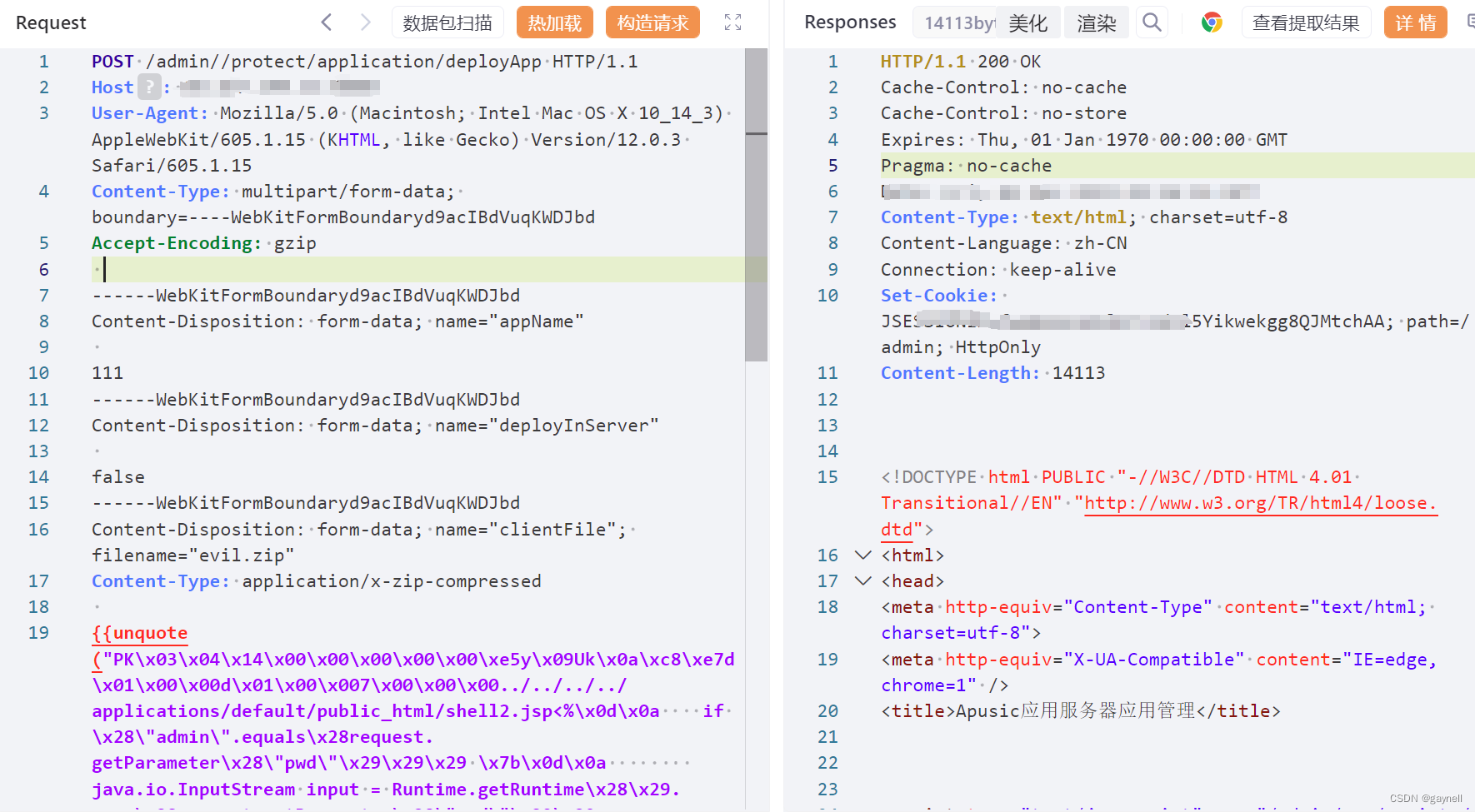Open the w3.org loose.dtd link
The width and height of the screenshot is (1475, 812).
click(x=1260, y=503)
